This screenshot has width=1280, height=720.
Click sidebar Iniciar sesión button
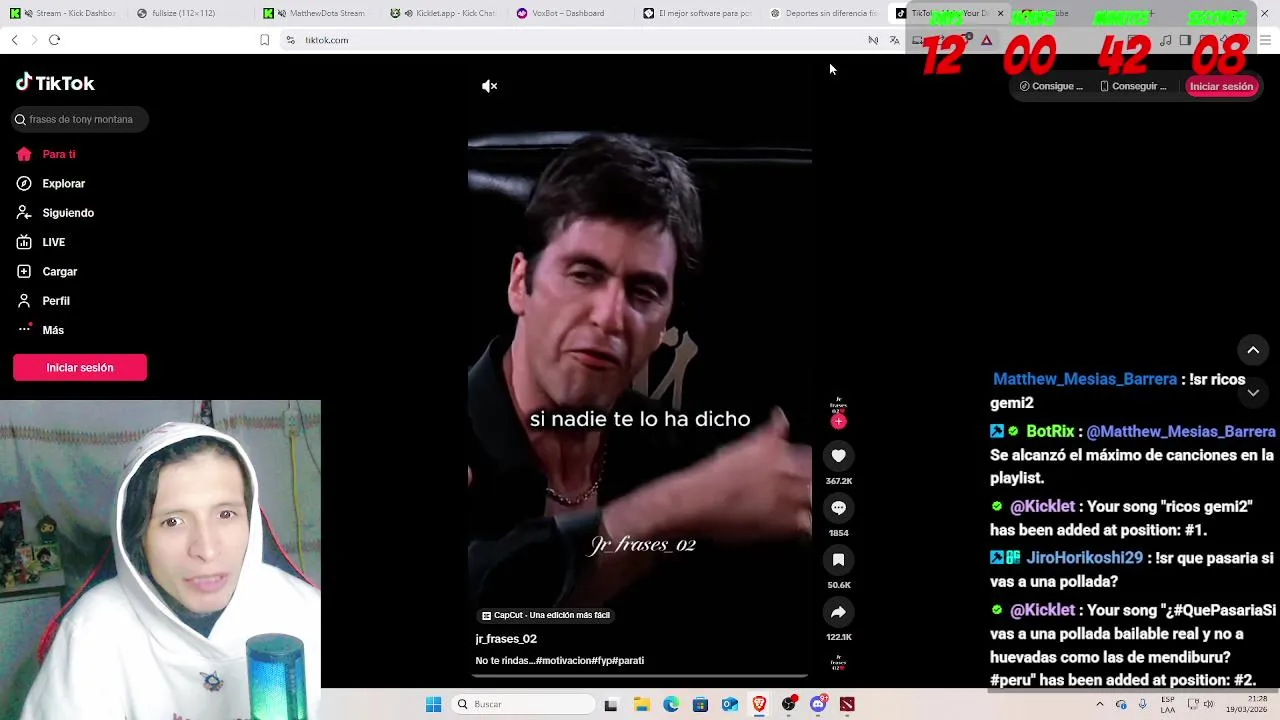(80, 368)
